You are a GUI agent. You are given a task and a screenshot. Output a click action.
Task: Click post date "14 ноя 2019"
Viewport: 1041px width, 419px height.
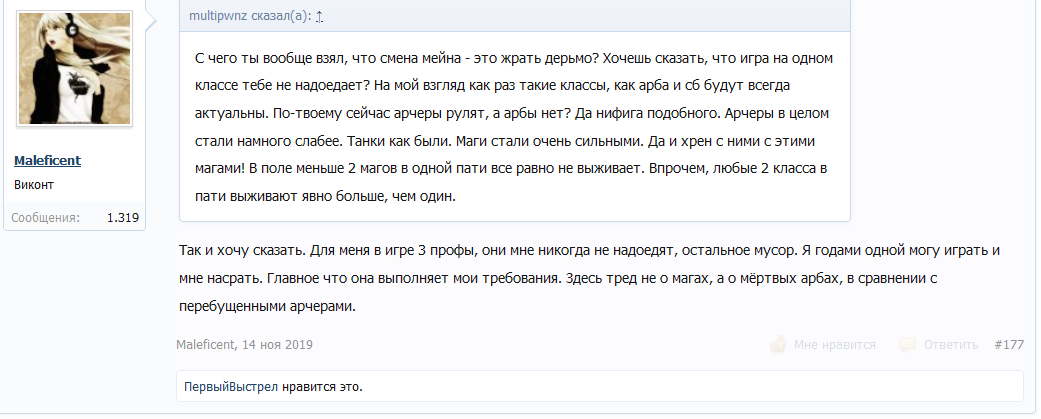click(278, 345)
